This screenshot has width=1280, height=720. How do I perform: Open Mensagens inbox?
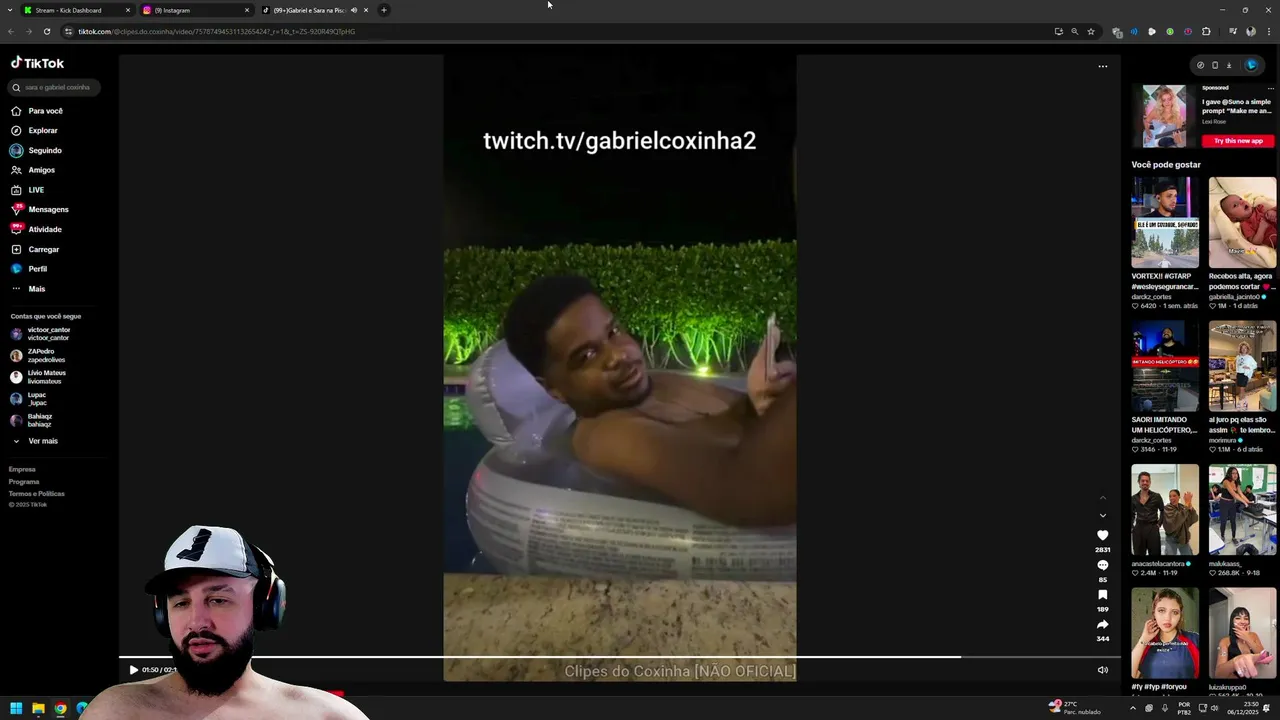point(40,209)
